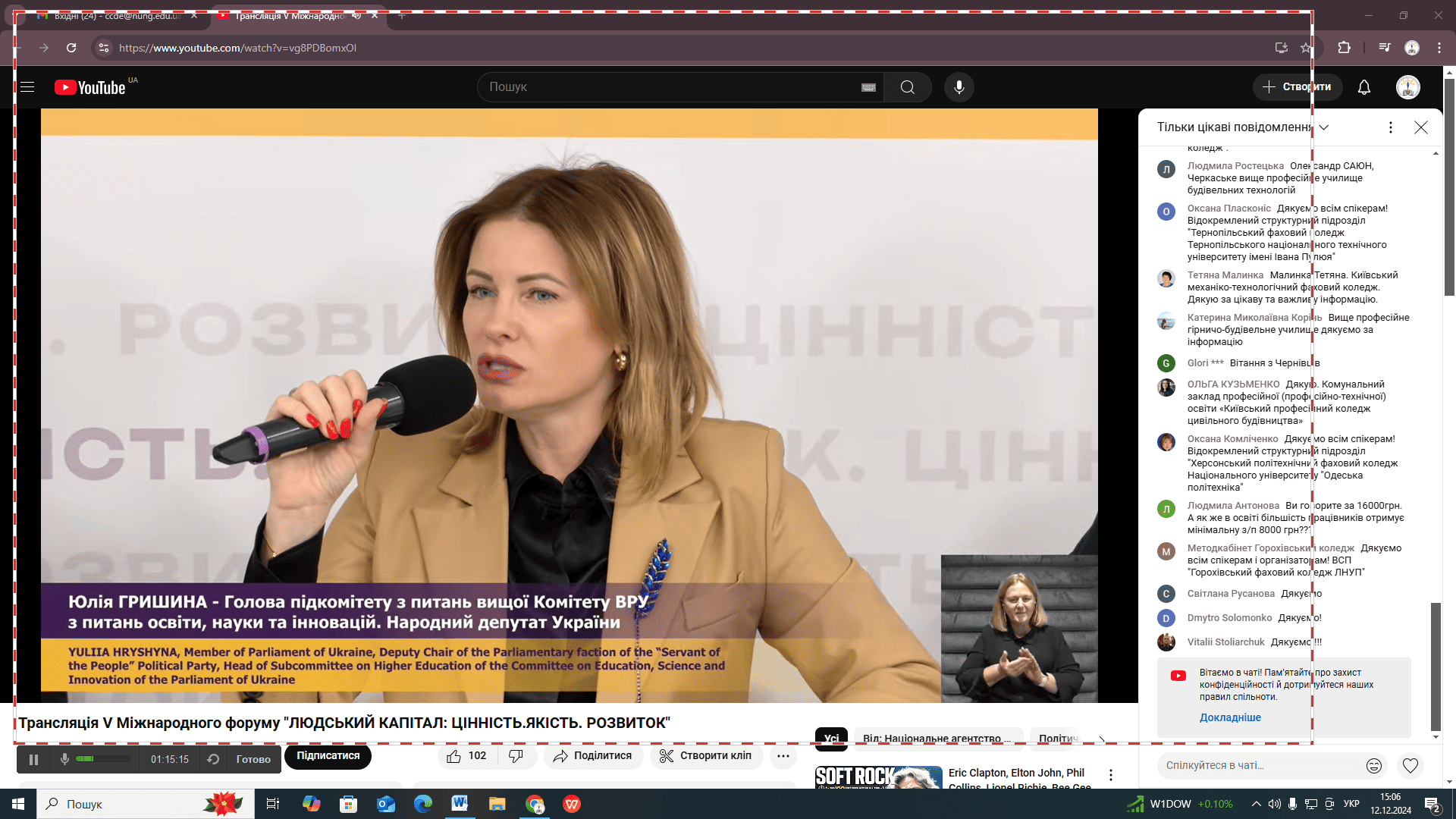Click the recorder microphone volume level bar
The height and width of the screenshot is (819, 1456).
[x=102, y=759]
